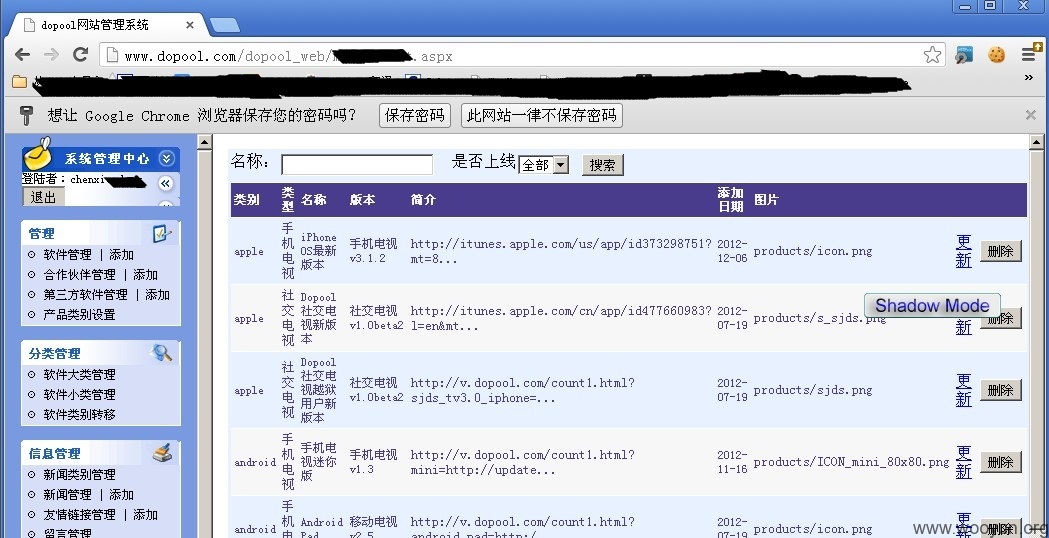Open the Chrome menu icon
Screen dimensions: 1049x538
(x=1031, y=54)
